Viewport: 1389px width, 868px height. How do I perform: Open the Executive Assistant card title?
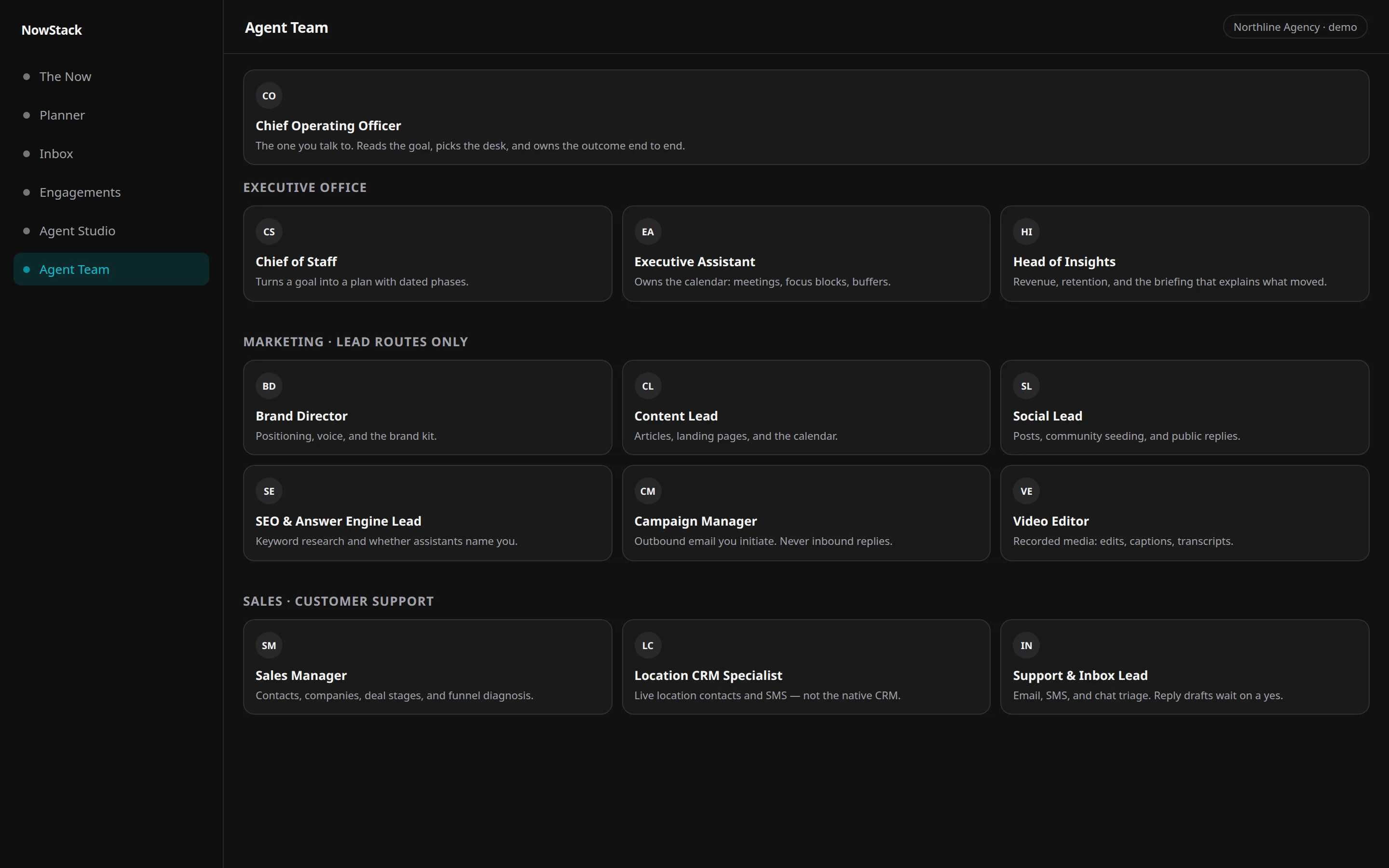coord(694,262)
